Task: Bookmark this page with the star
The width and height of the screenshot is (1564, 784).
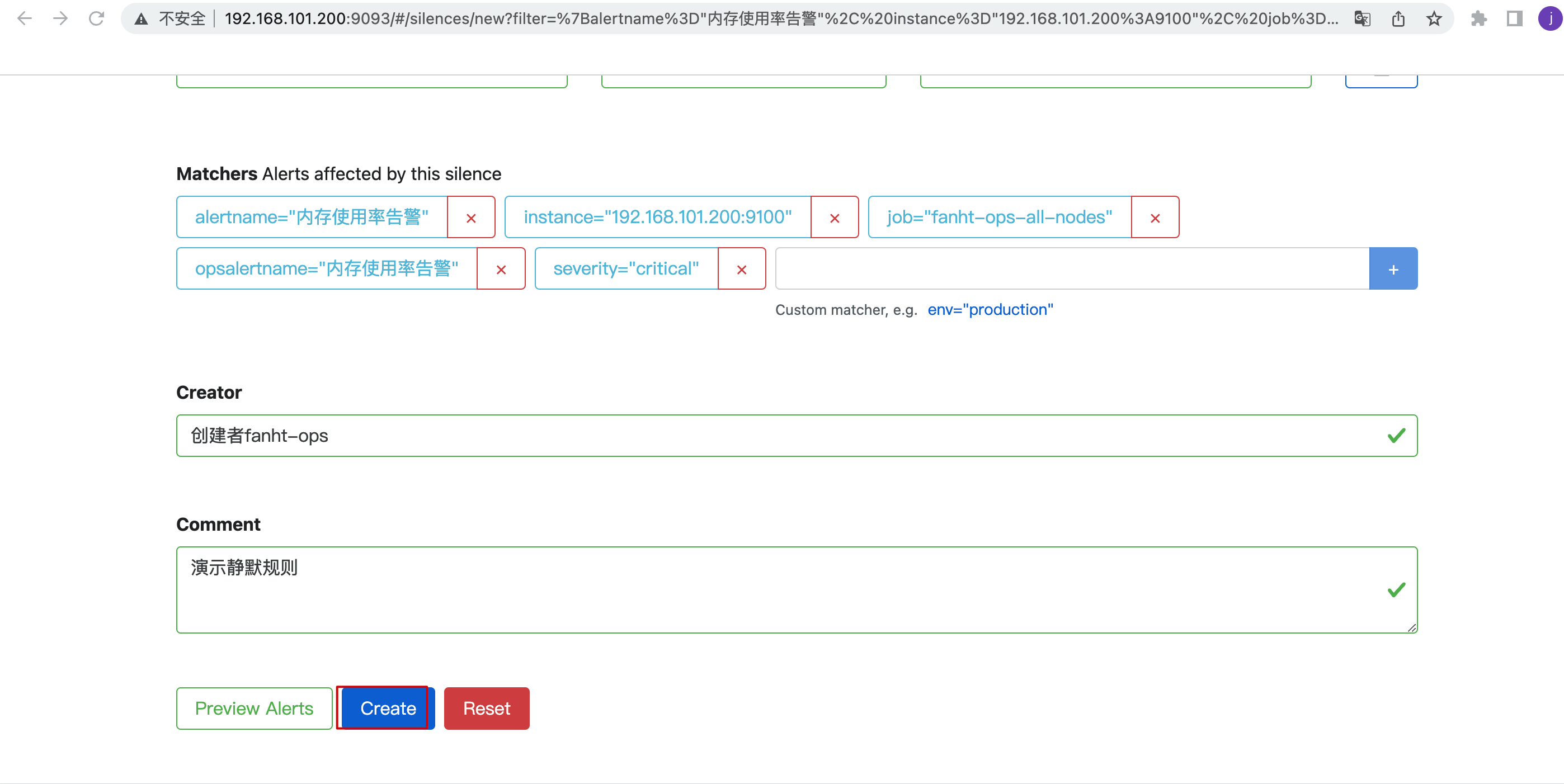Action: click(1434, 19)
